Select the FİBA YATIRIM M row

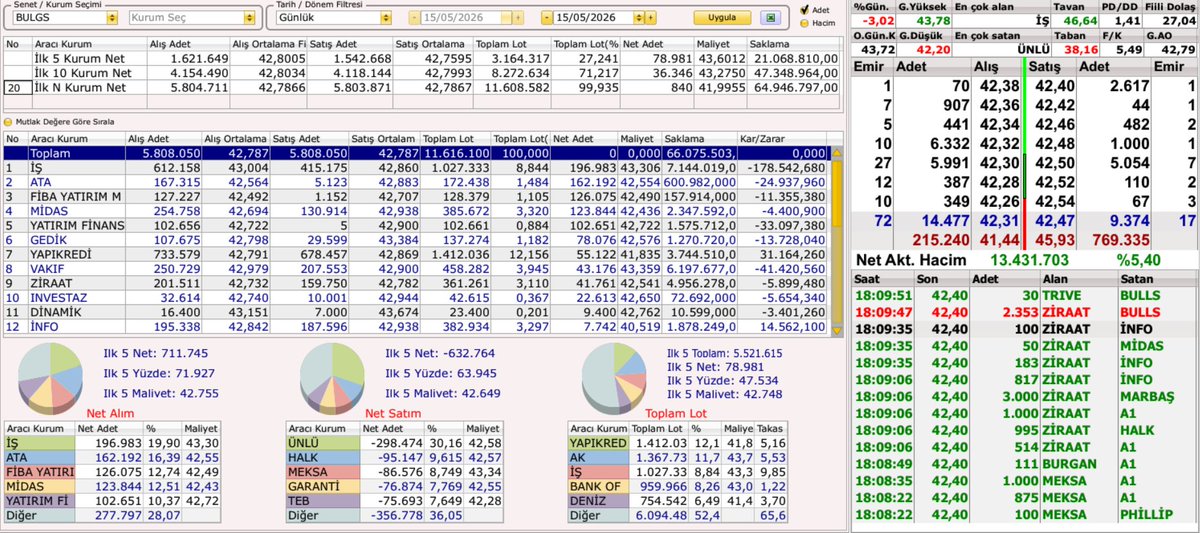417,197
